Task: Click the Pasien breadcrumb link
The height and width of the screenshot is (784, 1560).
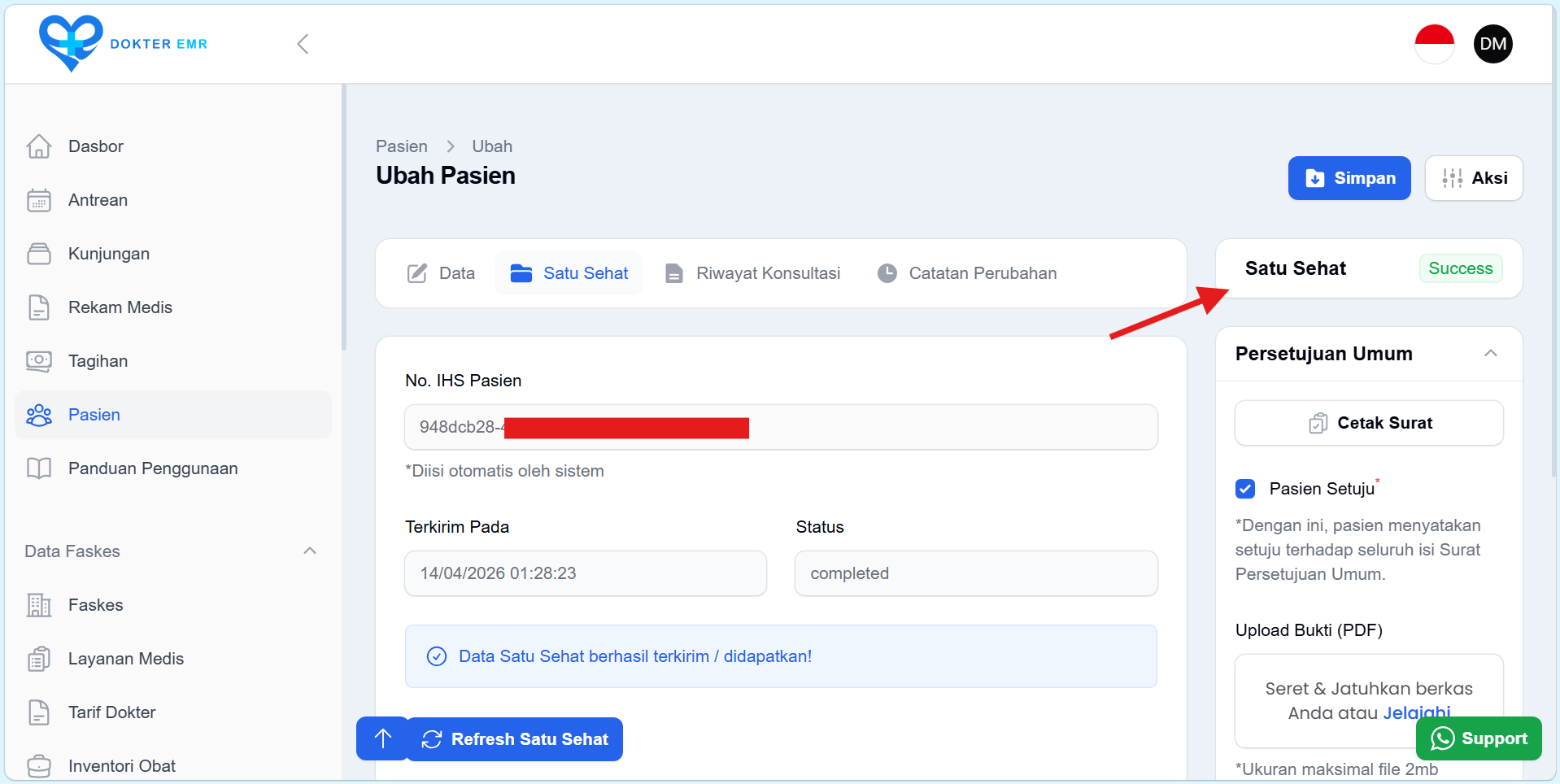Action: point(402,146)
